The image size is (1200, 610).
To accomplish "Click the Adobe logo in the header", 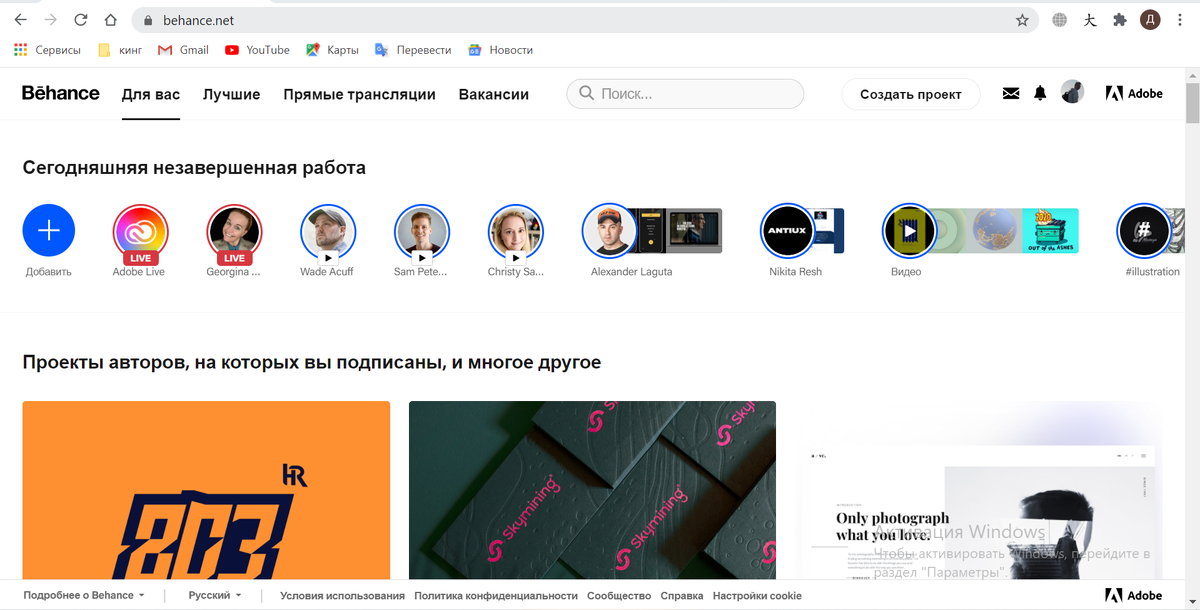I will point(1134,93).
